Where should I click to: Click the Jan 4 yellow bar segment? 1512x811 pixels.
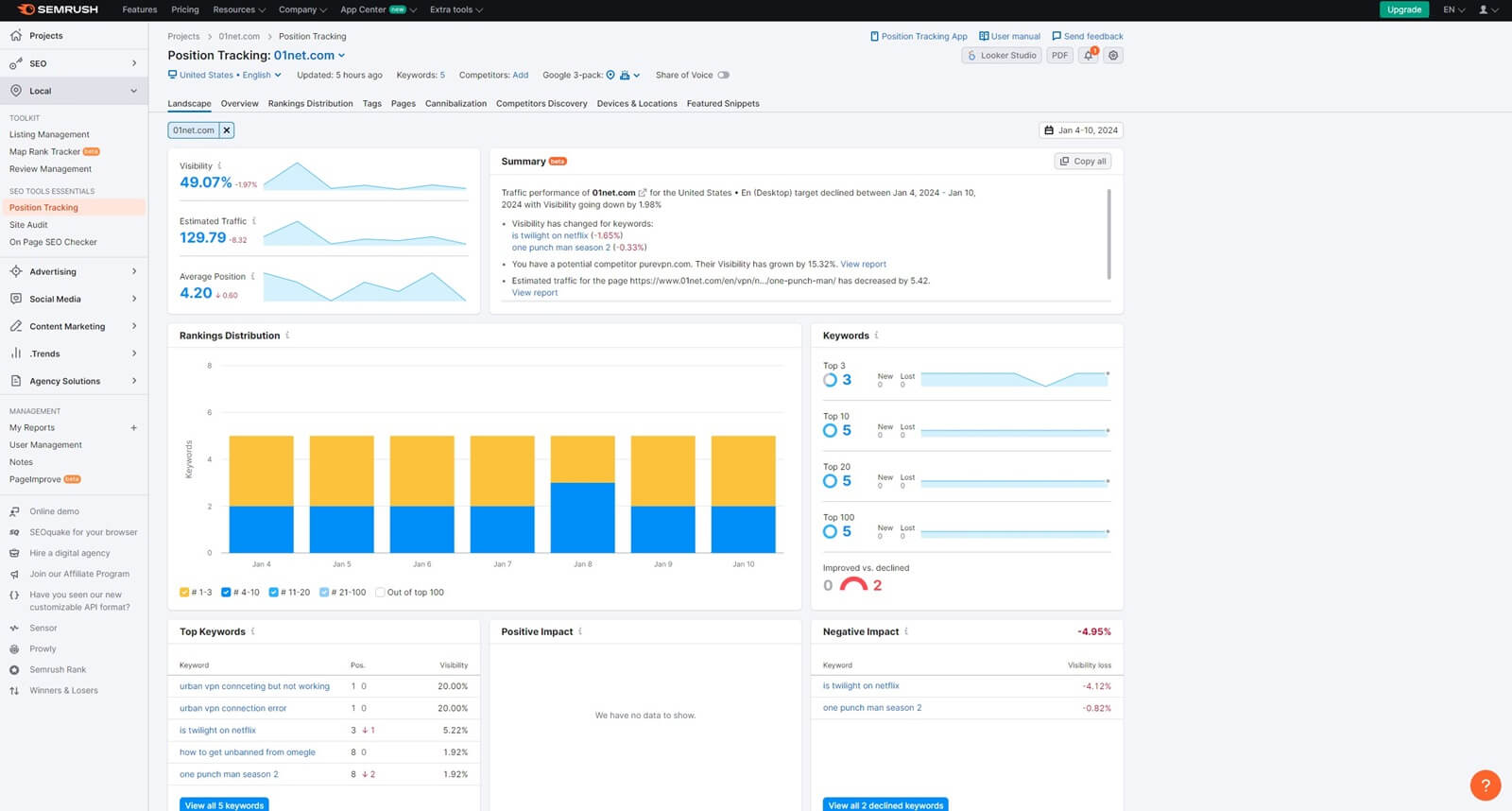[262, 471]
